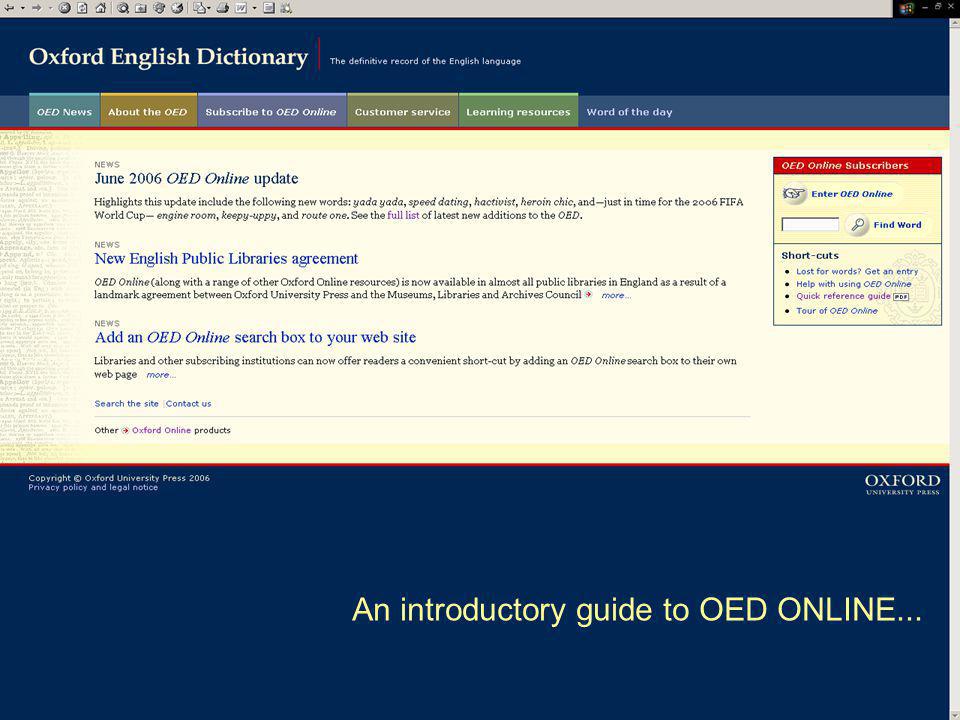Screen dimensions: 960x720
Task: Open the Messenger toolbar icon
Action: (286, 8)
